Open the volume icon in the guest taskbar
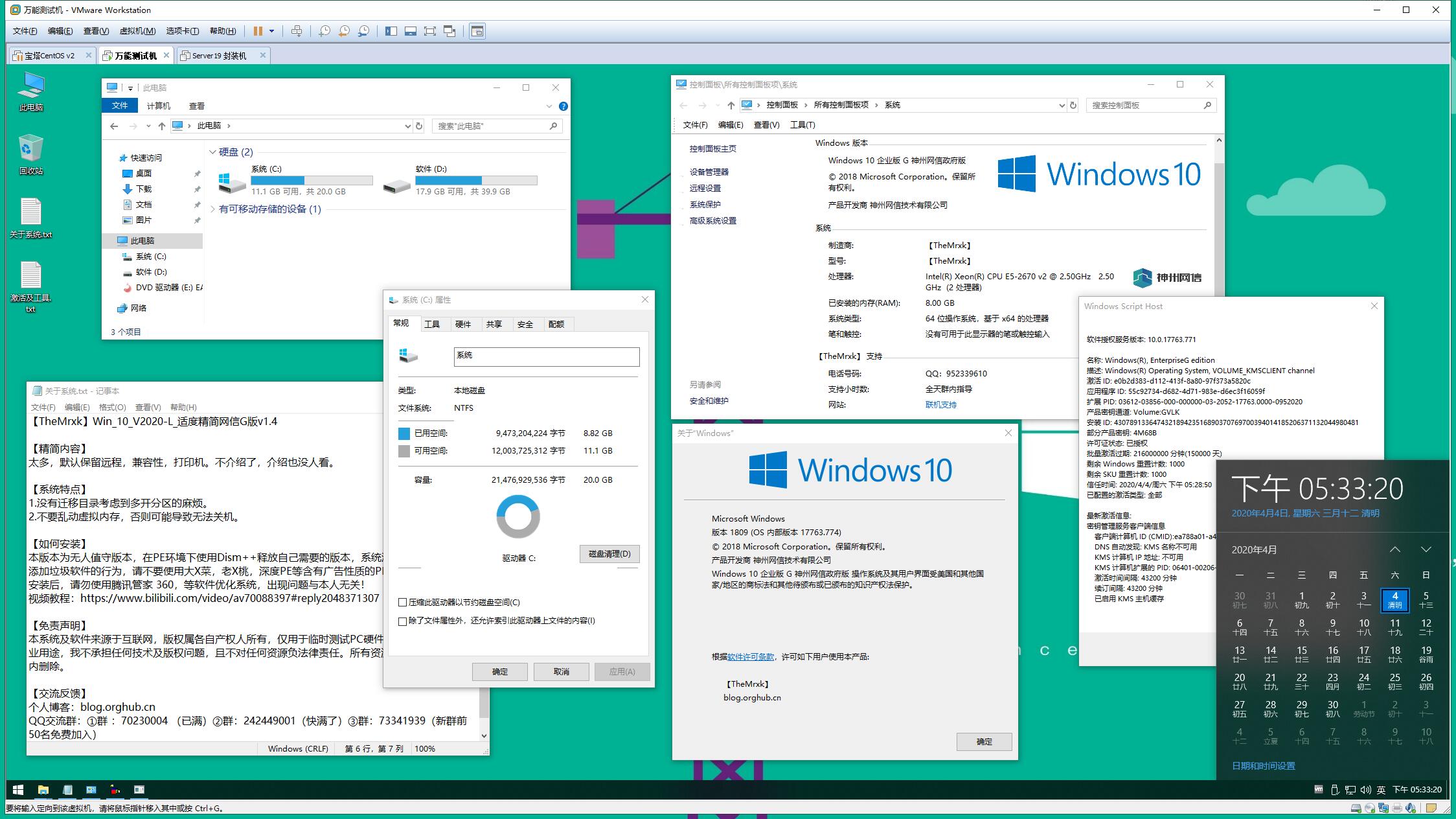Image resolution: width=1456 pixels, height=819 pixels. click(x=1365, y=790)
